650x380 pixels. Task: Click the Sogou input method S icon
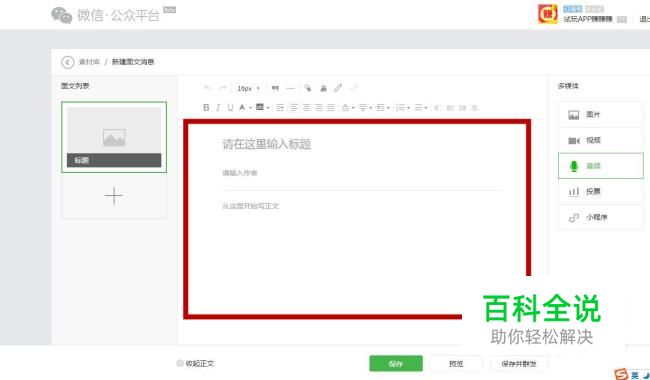pos(621,375)
